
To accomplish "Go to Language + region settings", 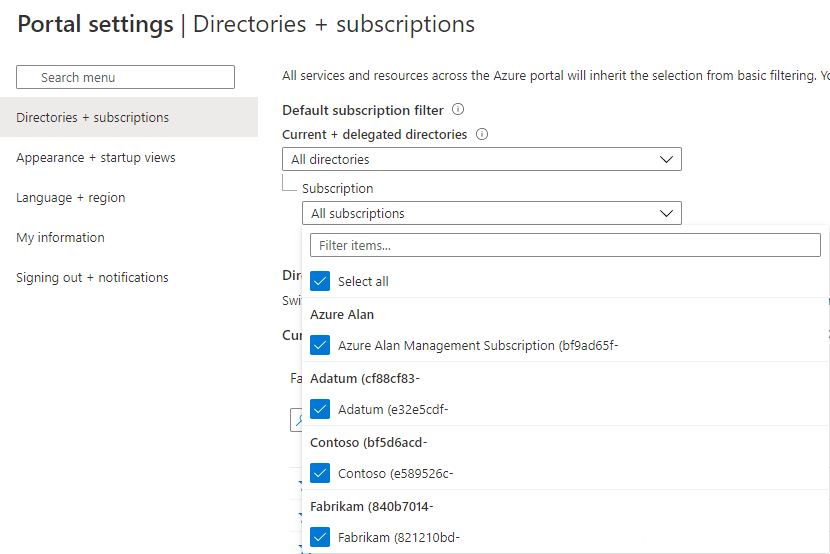I will [x=70, y=197].
